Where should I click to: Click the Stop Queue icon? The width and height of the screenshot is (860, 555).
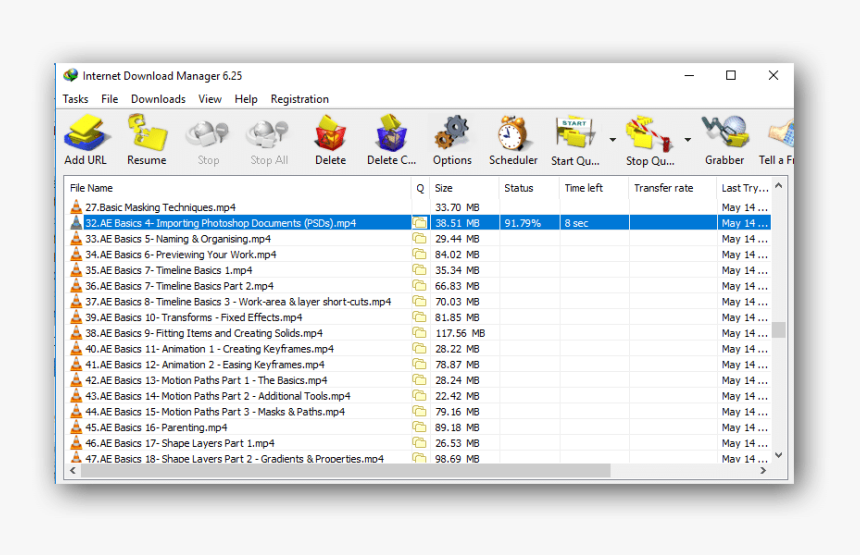click(649, 133)
